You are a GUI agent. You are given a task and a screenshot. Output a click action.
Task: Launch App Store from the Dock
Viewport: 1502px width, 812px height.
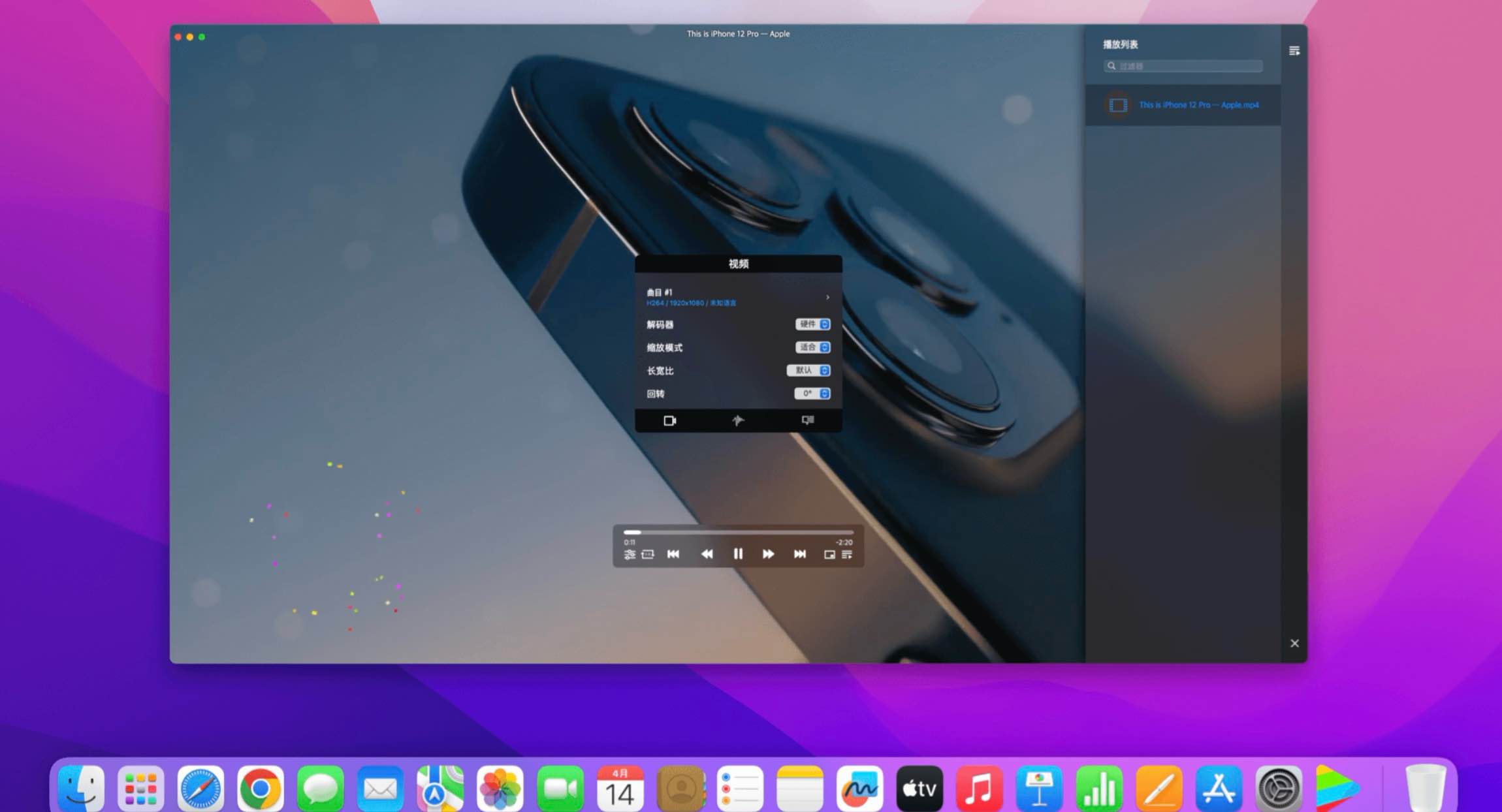tap(1221, 788)
